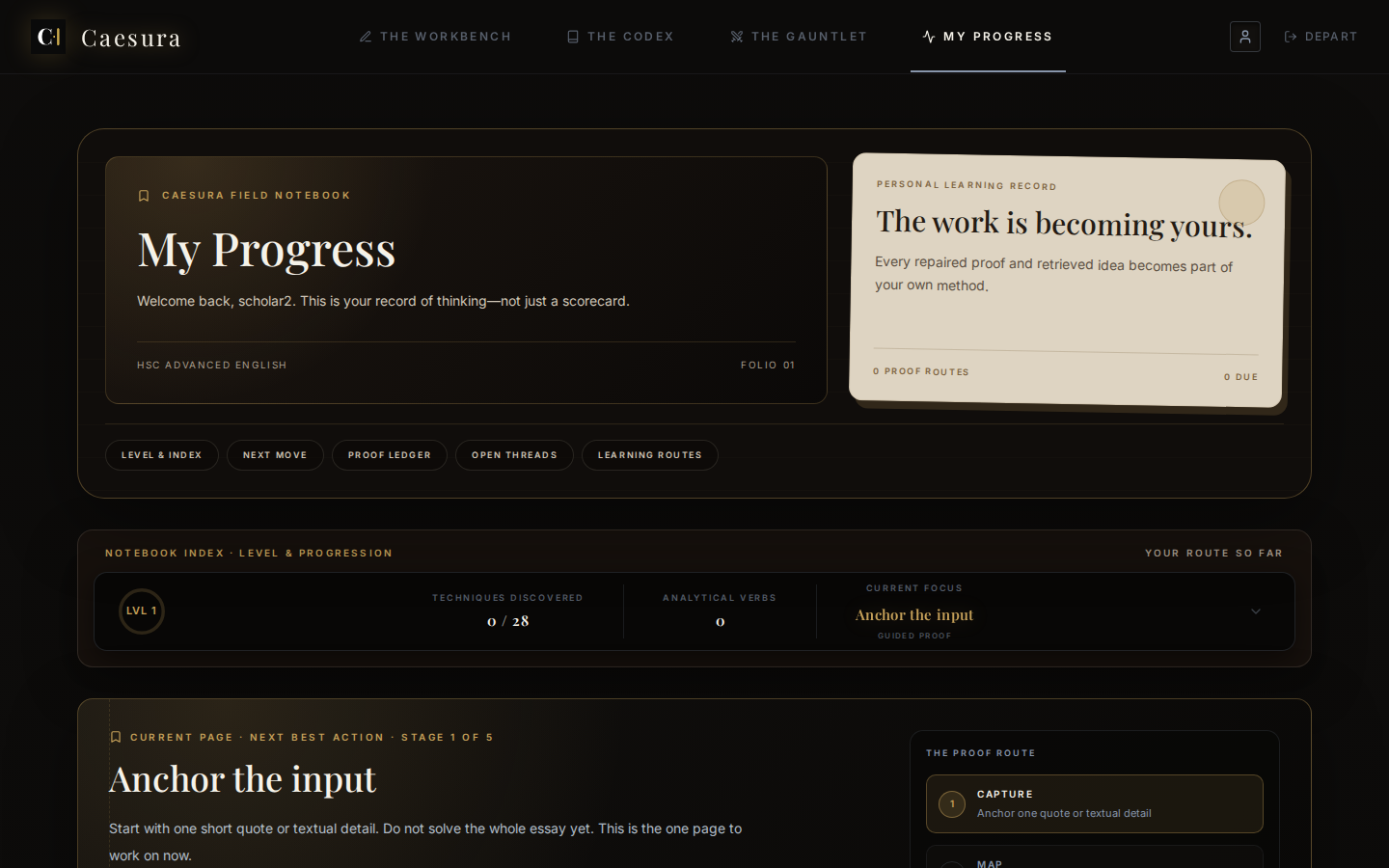Click the Analytical Verbs count
The width and height of the screenshot is (1389, 868).
click(720, 621)
